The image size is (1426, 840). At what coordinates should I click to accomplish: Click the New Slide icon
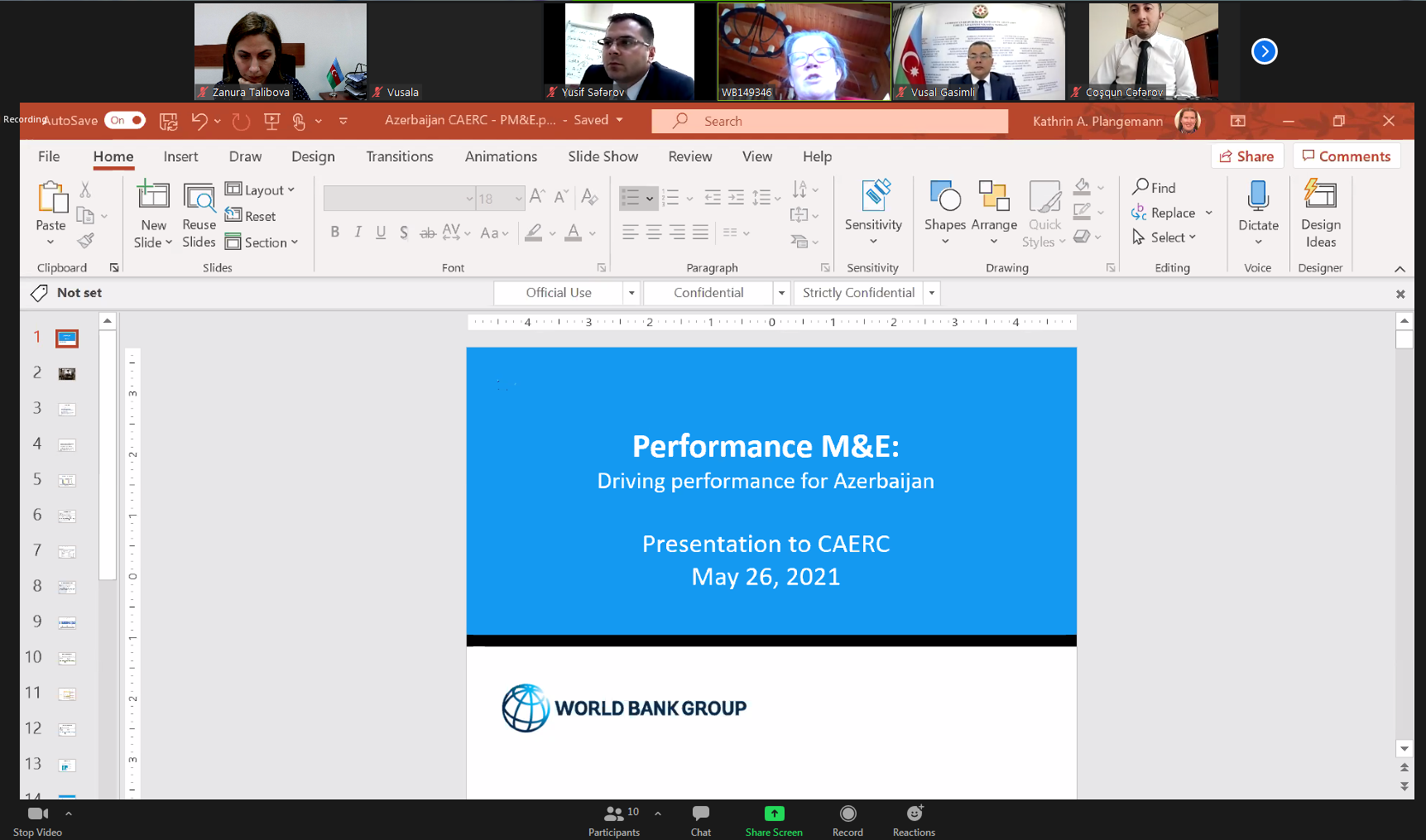[153, 196]
